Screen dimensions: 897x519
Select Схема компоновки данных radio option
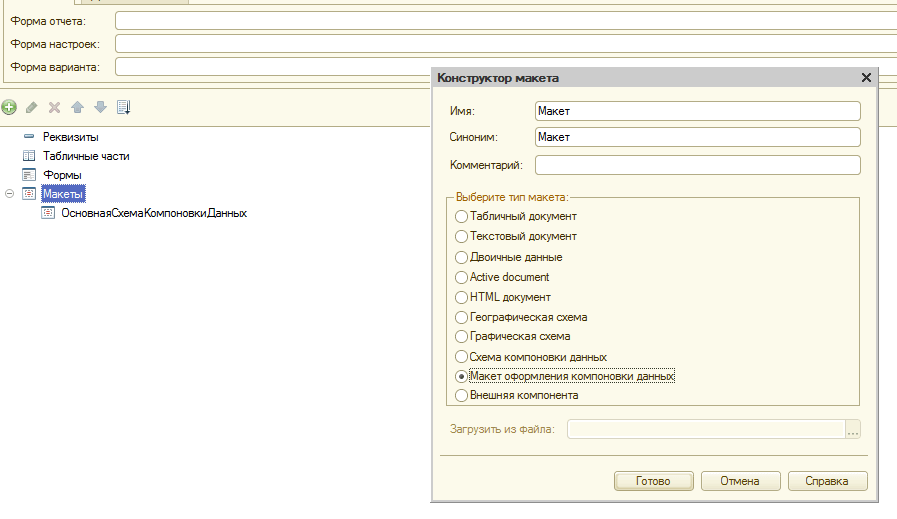461,357
